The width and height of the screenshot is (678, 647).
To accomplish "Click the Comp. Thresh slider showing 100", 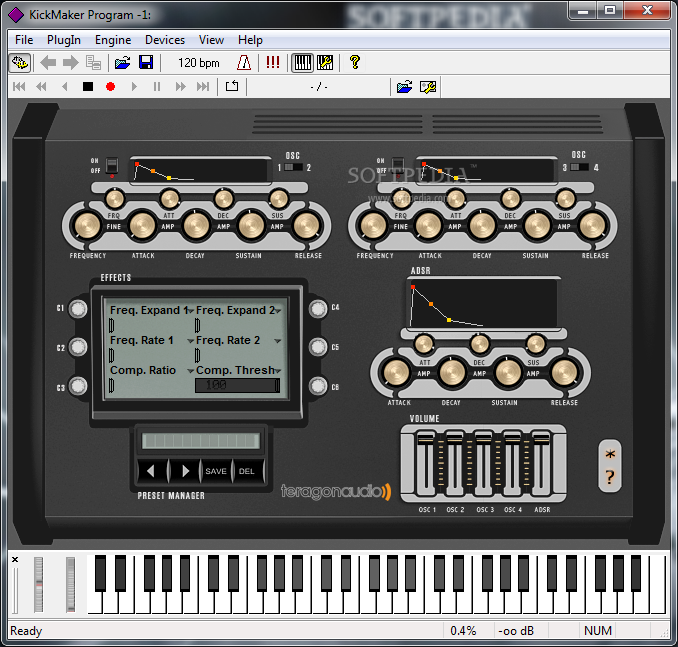I will coord(237,385).
